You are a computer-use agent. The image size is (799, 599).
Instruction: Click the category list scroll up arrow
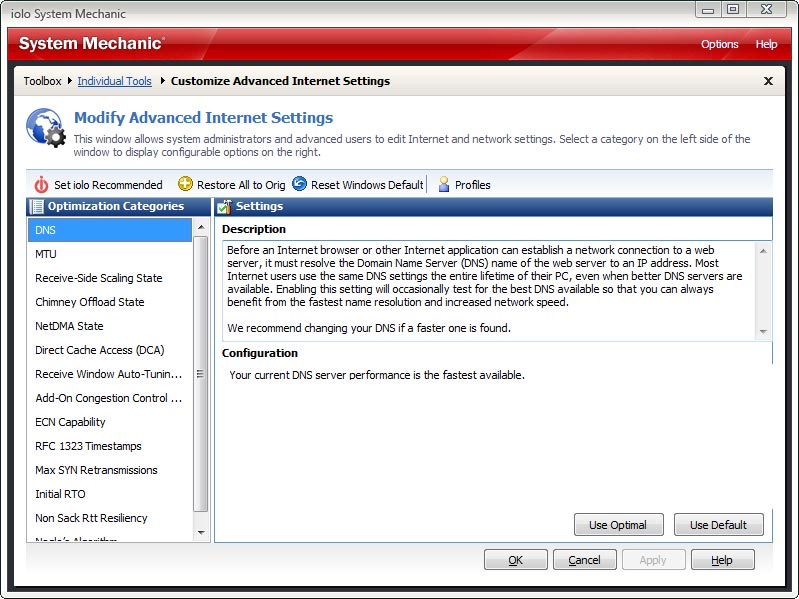point(201,227)
